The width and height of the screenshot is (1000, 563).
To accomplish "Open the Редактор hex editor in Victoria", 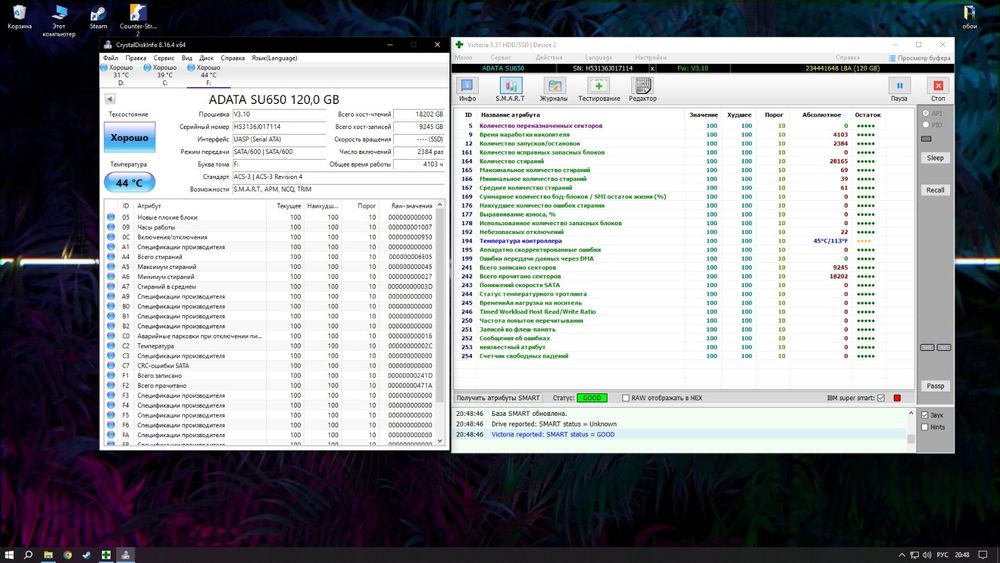I will 642,89.
